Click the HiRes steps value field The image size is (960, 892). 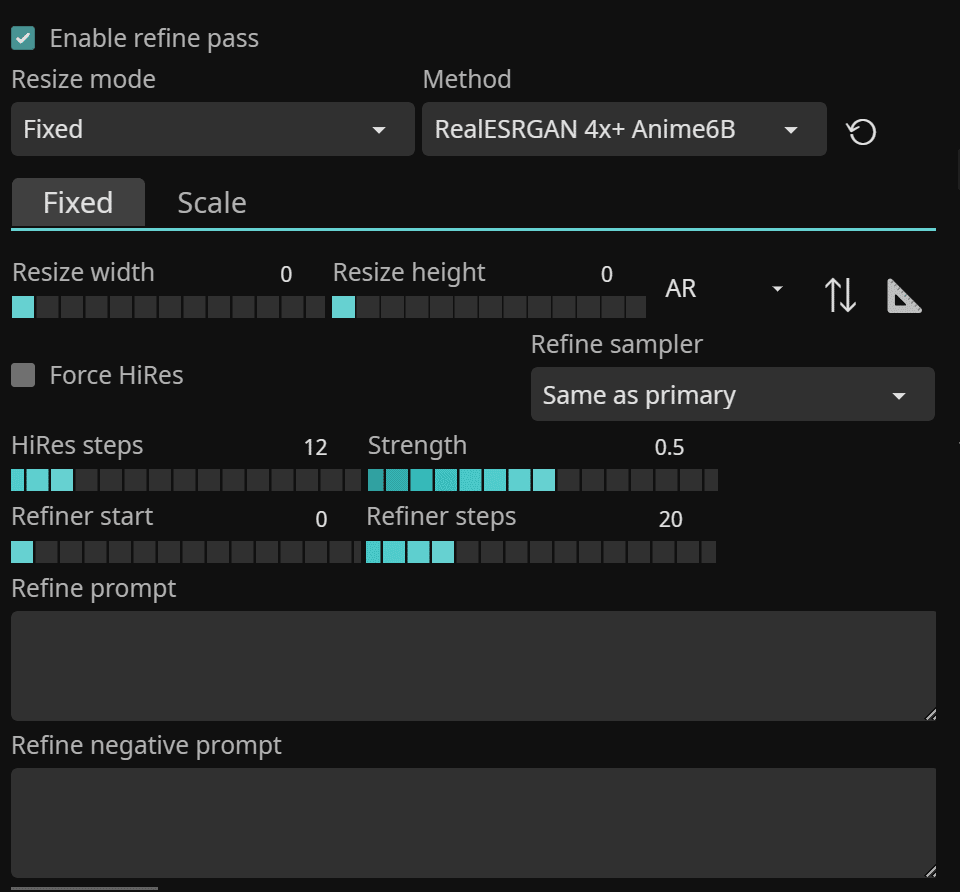[315, 447]
